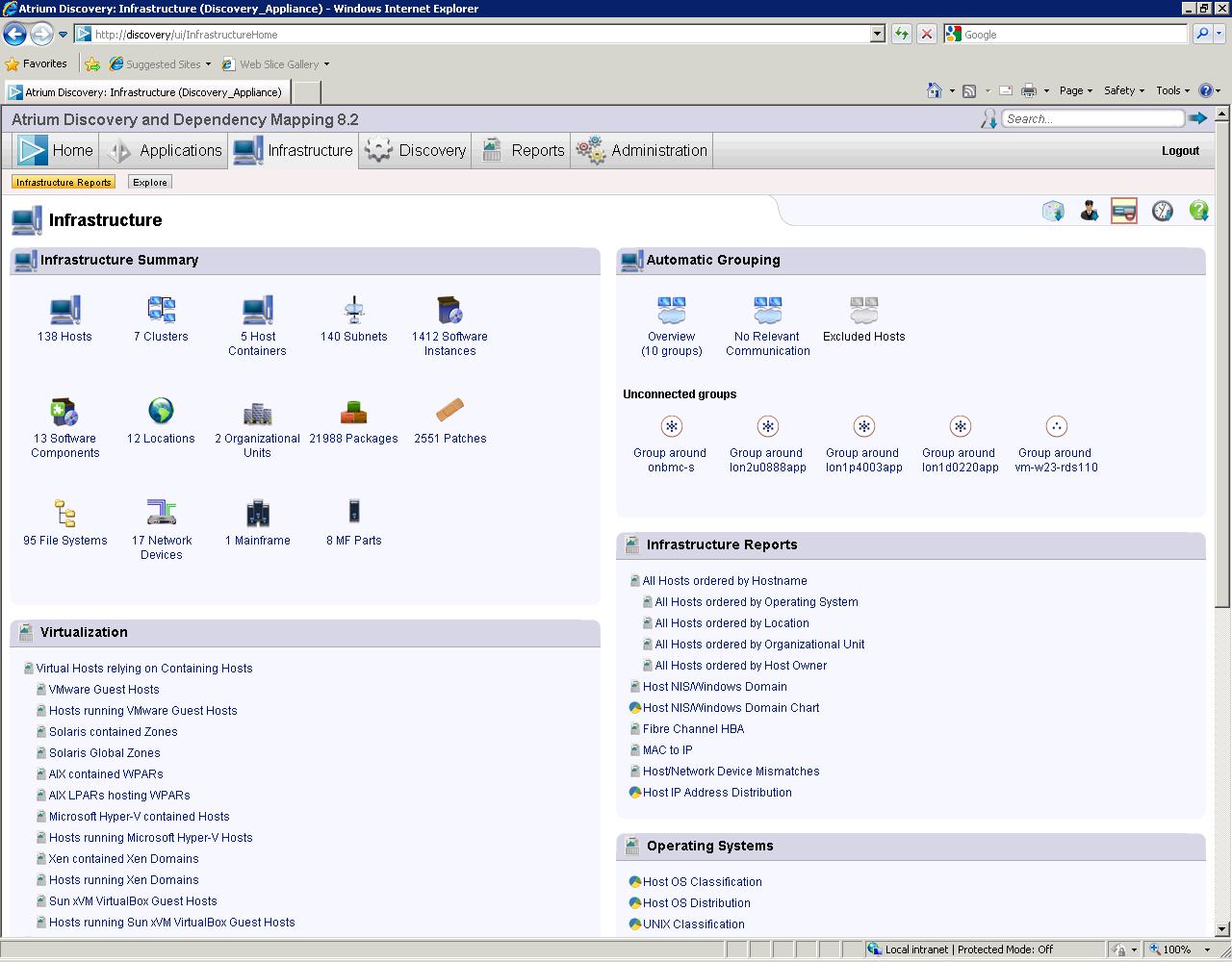Screen dimensions: 1232x962
Task: Open the Group around onbmc-s icon
Action: click(672, 426)
